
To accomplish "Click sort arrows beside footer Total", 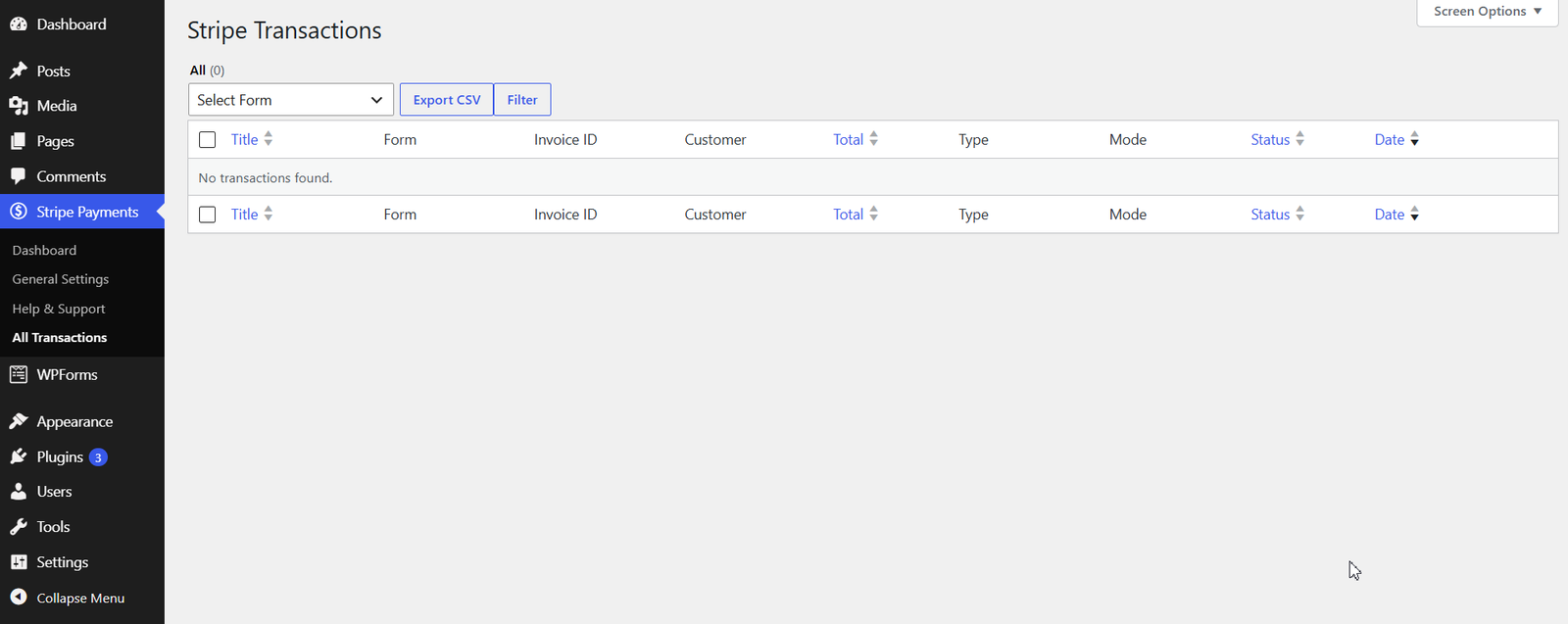I will click(874, 214).
